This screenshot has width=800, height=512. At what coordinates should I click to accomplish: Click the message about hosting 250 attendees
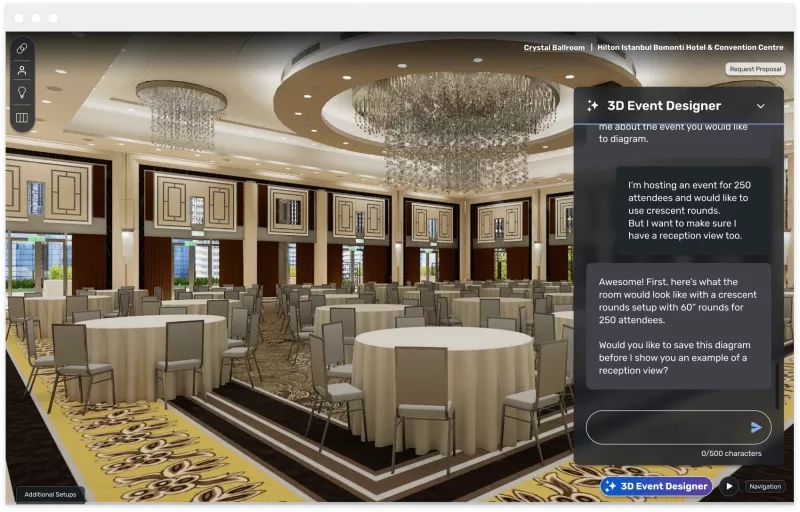(x=693, y=211)
